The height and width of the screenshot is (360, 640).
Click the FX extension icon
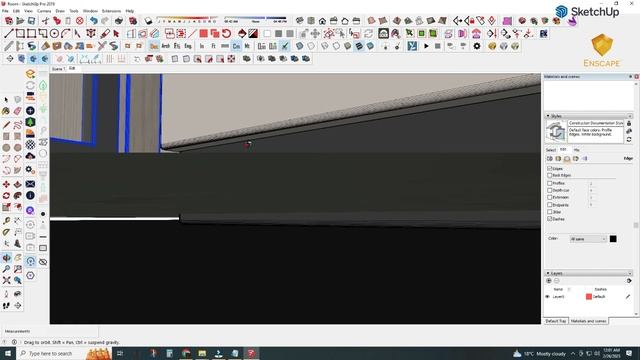pos(543,33)
